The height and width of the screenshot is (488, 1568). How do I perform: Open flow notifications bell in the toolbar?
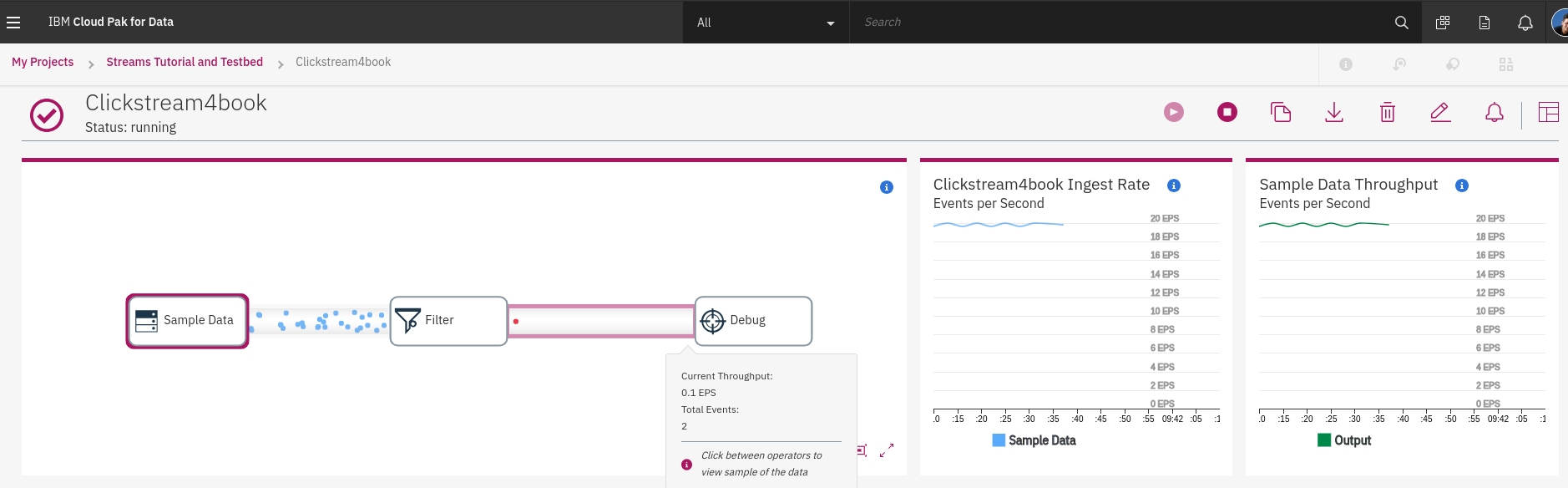point(1495,112)
